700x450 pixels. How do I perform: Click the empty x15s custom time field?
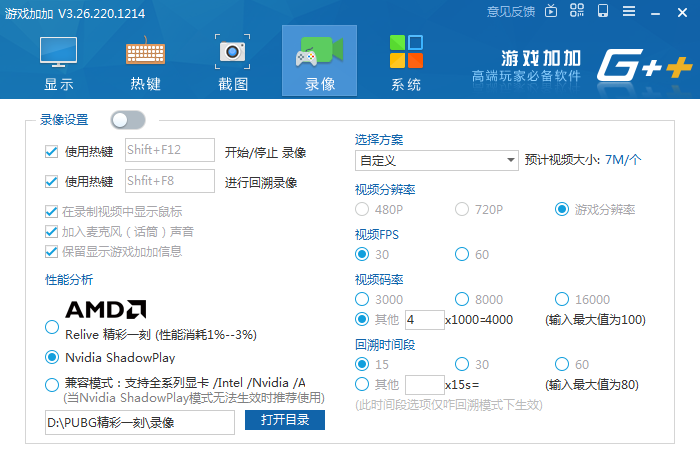click(425, 385)
